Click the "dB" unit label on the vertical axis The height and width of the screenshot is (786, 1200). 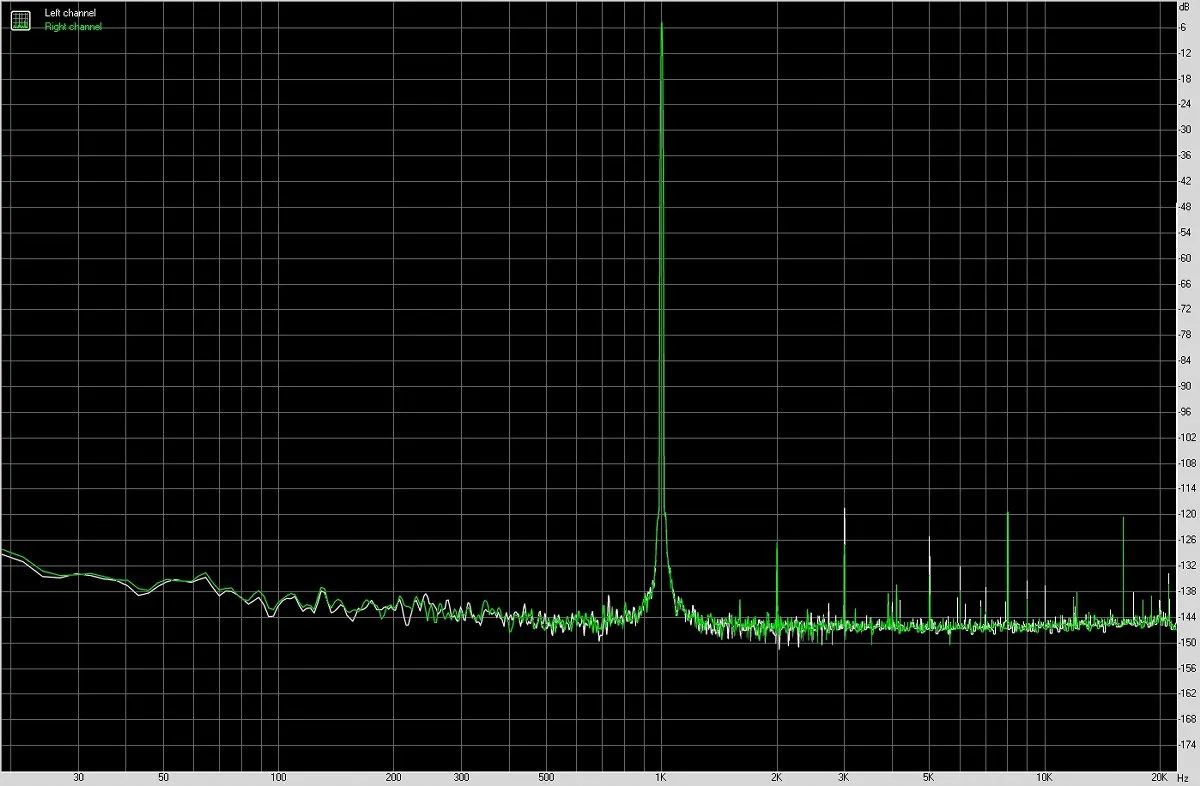(x=1186, y=7)
